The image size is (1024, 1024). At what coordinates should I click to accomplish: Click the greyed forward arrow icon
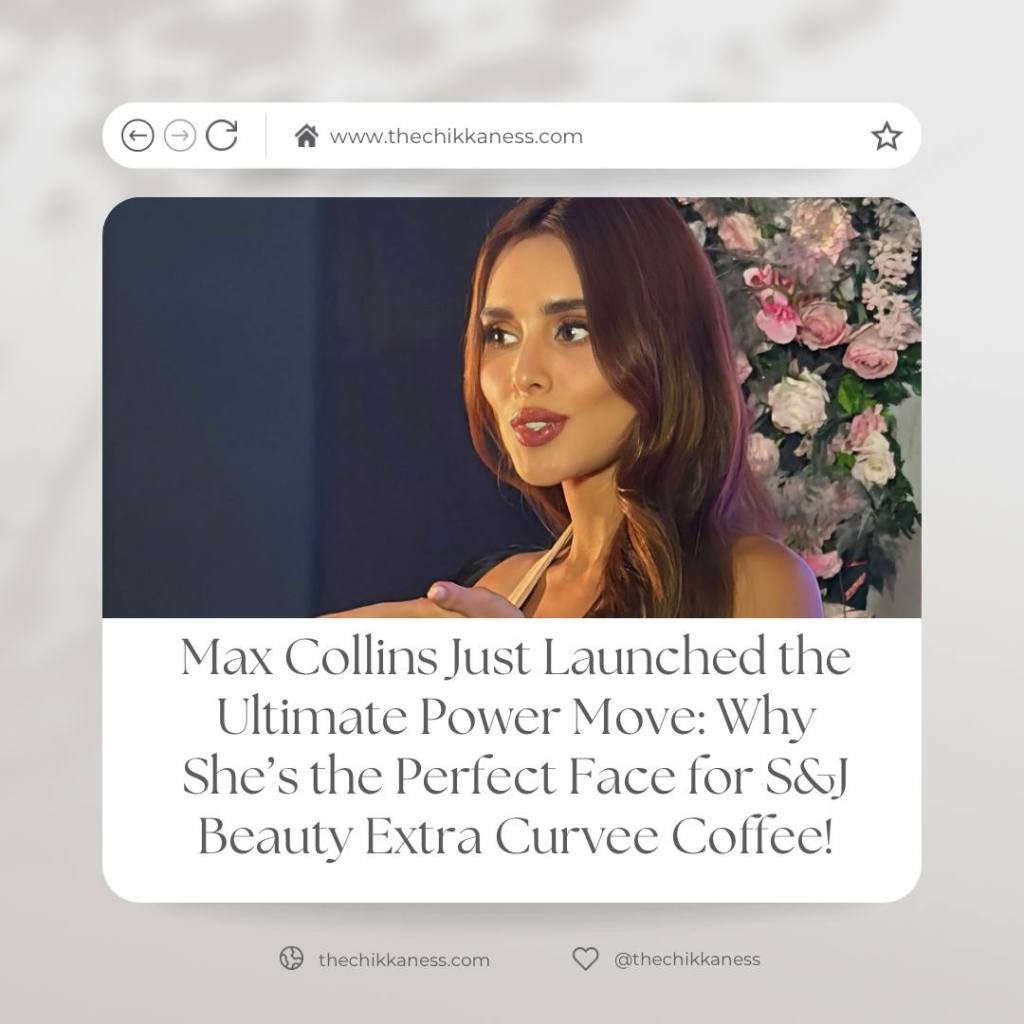(180, 136)
